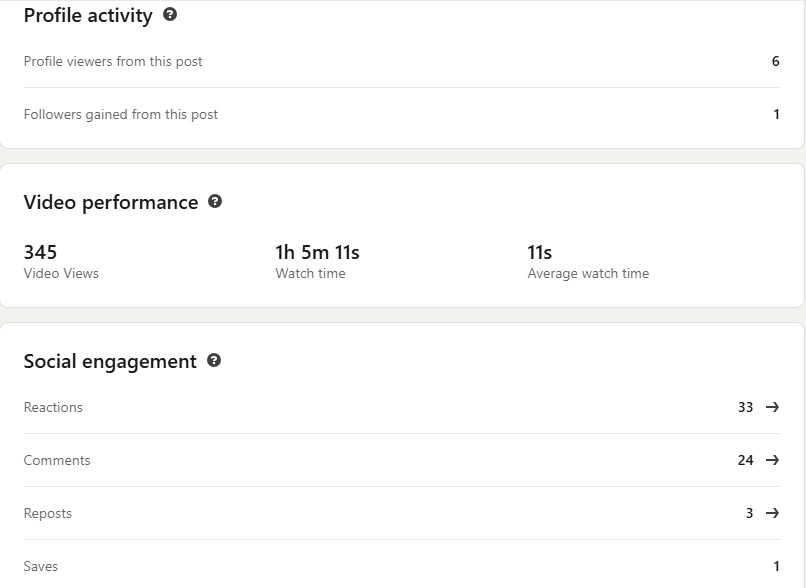The width and height of the screenshot is (806, 588).
Task: Open help tooltip for Social engagement
Action: (214, 361)
